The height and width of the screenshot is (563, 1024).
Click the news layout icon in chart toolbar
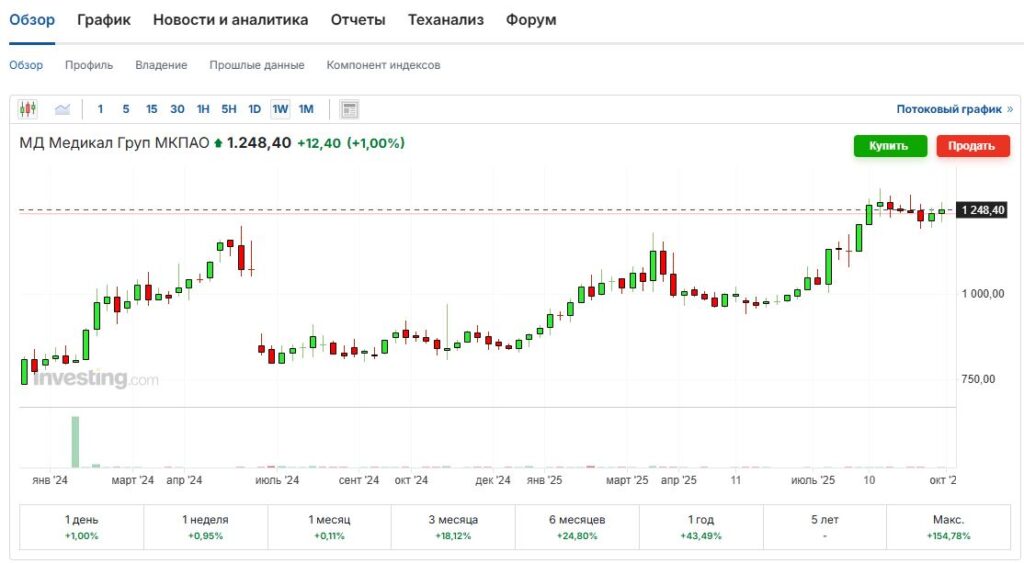pyautogui.click(x=349, y=109)
